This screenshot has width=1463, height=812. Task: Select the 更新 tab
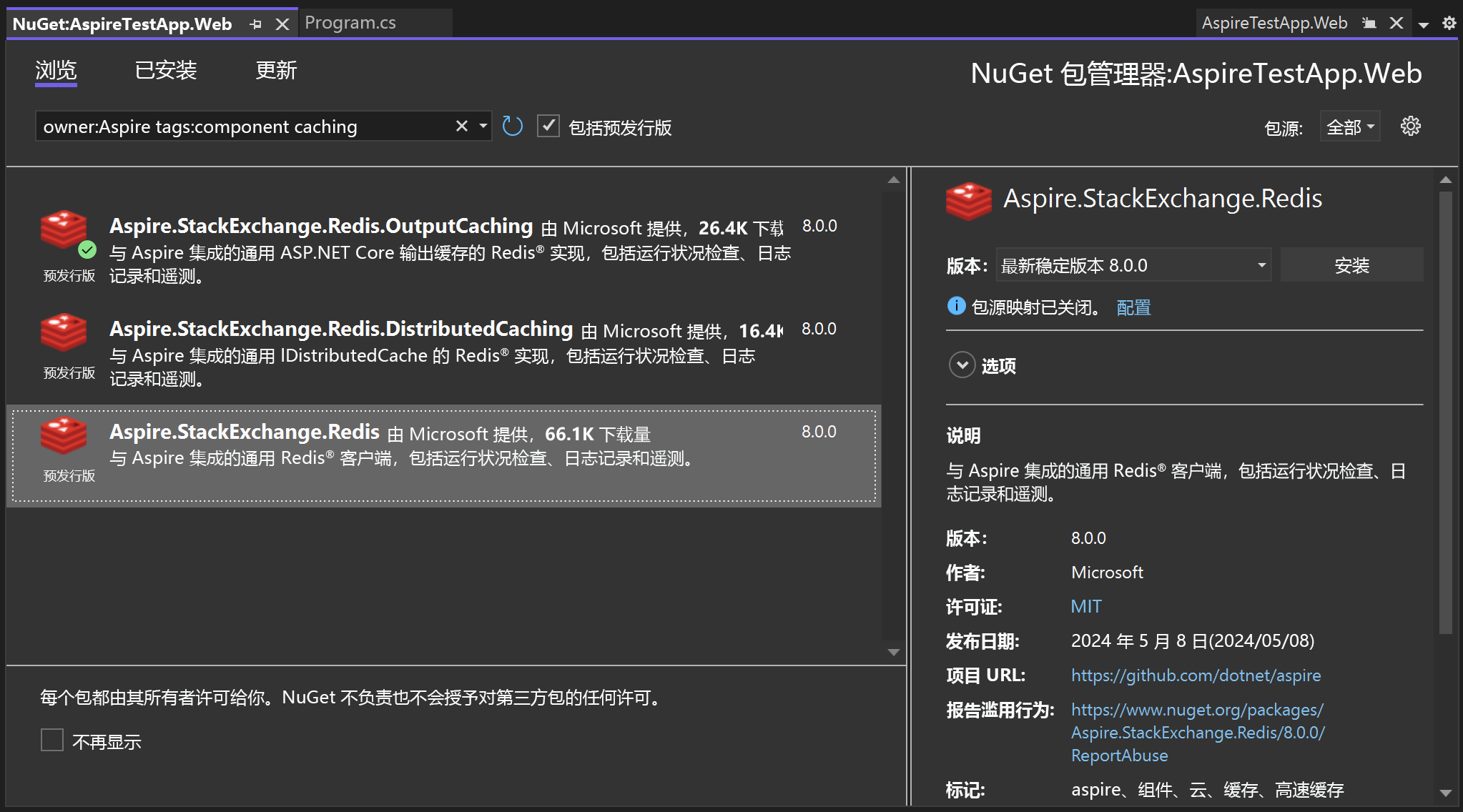tap(276, 71)
